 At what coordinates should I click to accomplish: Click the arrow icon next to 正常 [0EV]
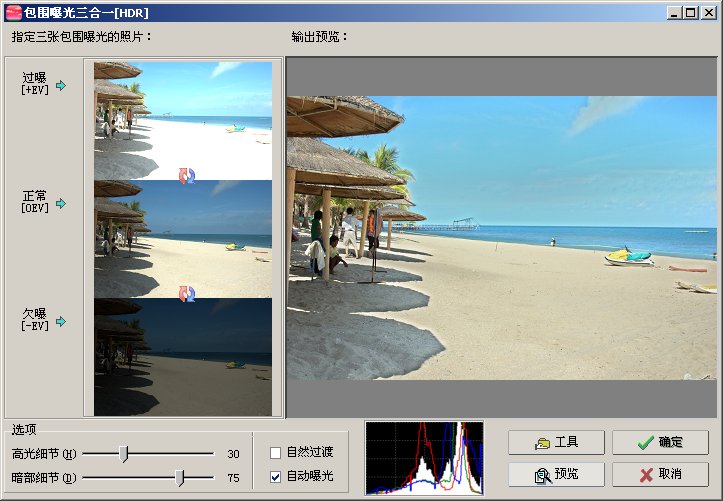61,203
